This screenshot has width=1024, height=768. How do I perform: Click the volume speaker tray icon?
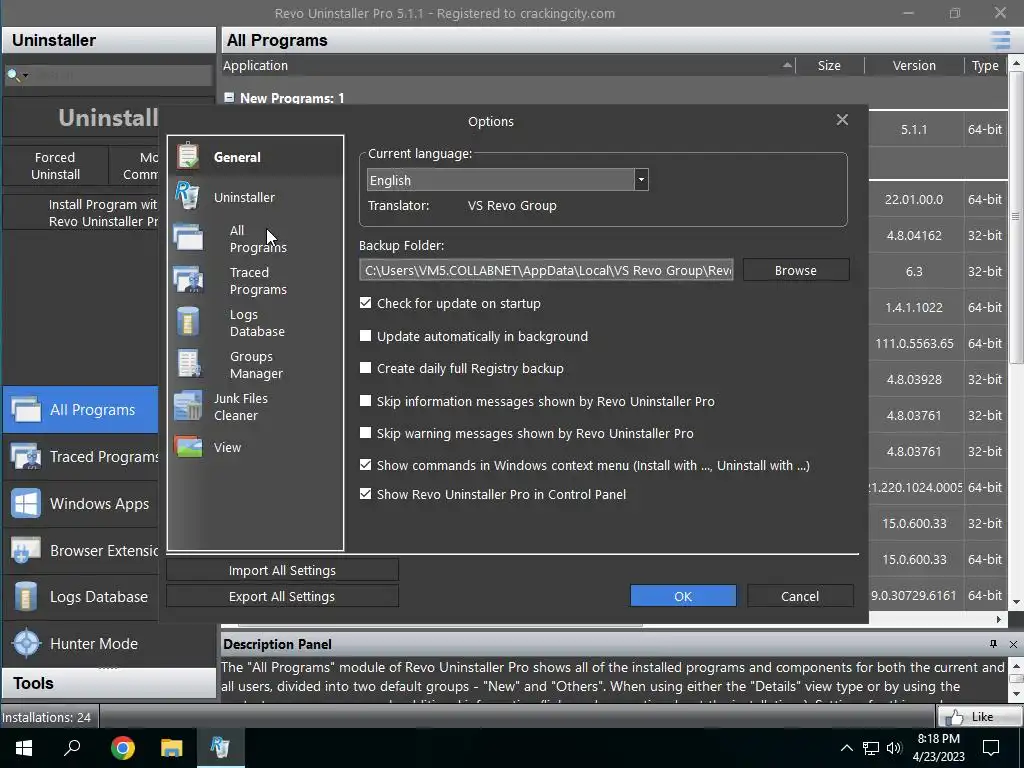click(894, 748)
